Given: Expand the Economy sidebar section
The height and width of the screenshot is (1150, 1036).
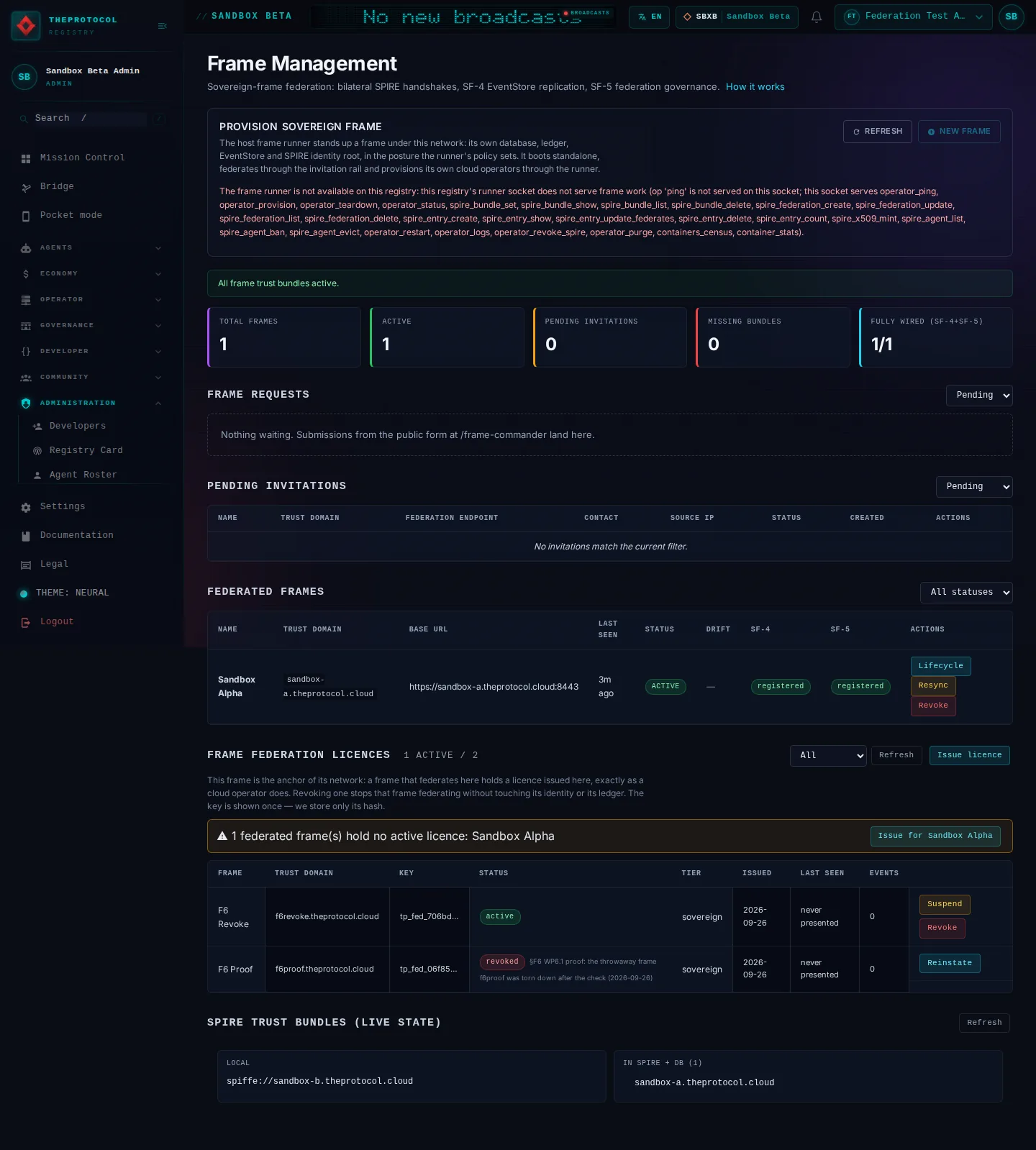Looking at the screenshot, I should (x=91, y=274).
